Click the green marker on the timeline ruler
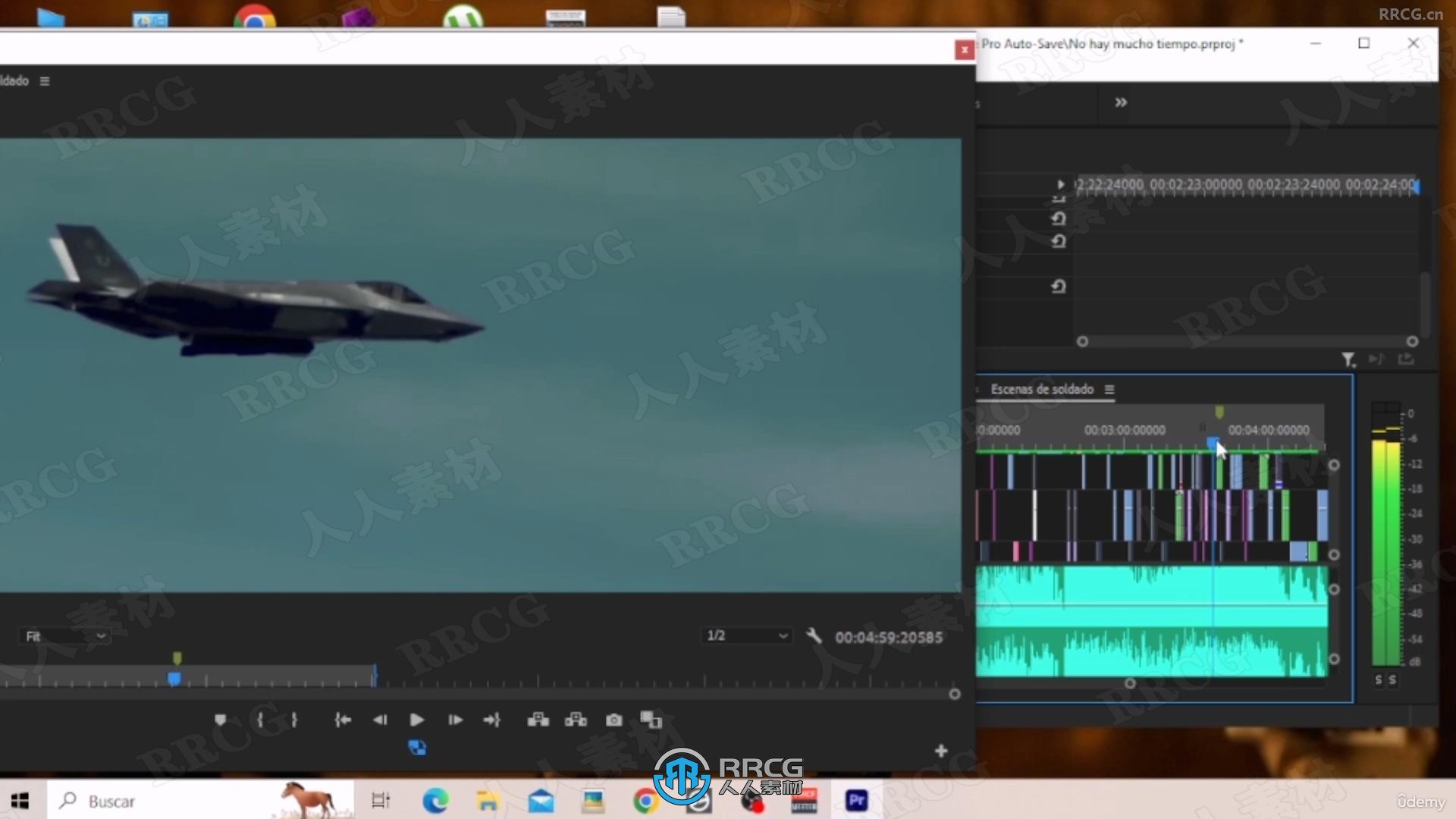Viewport: 1456px width, 819px height. 1219,412
